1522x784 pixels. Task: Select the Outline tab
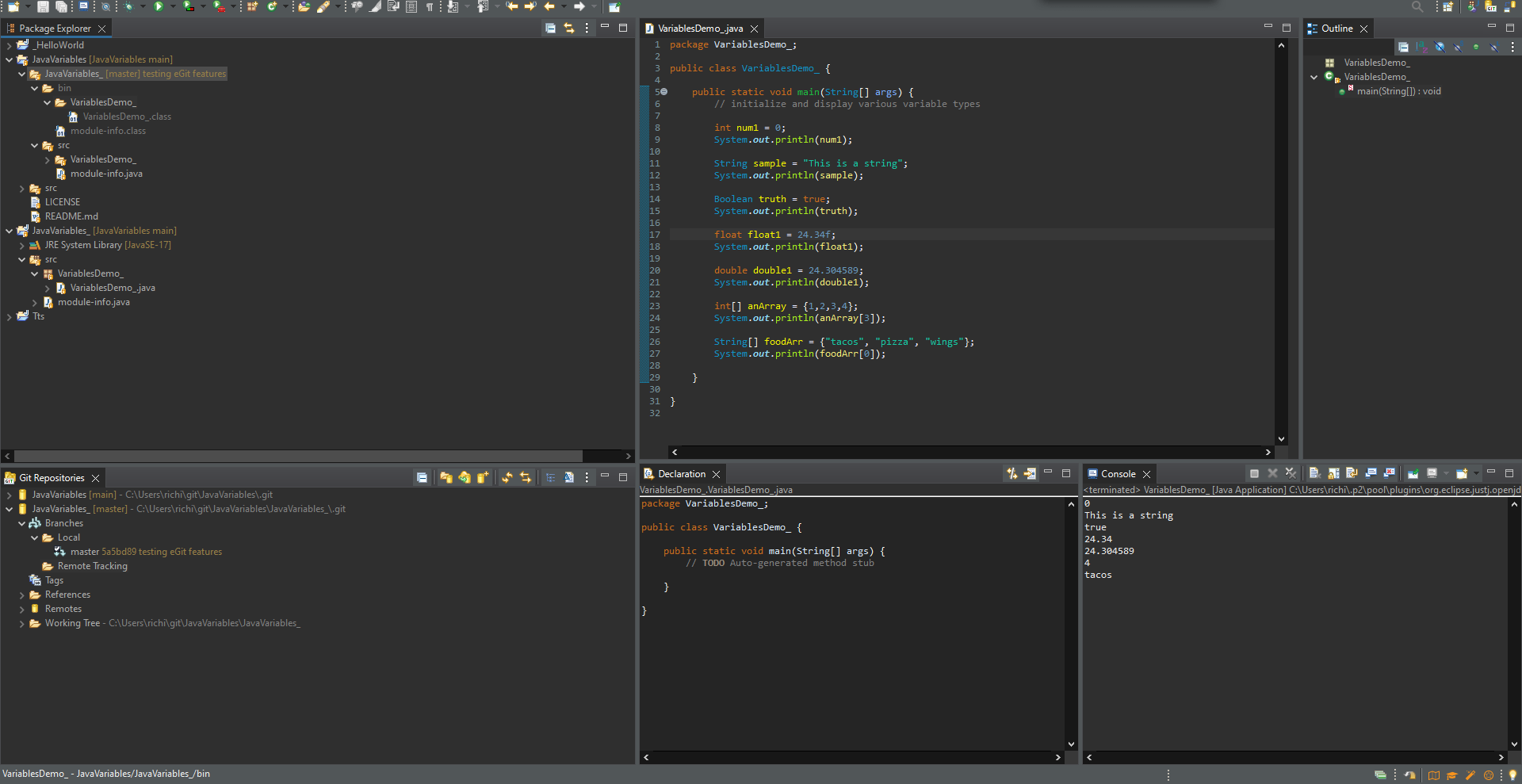pos(1336,29)
